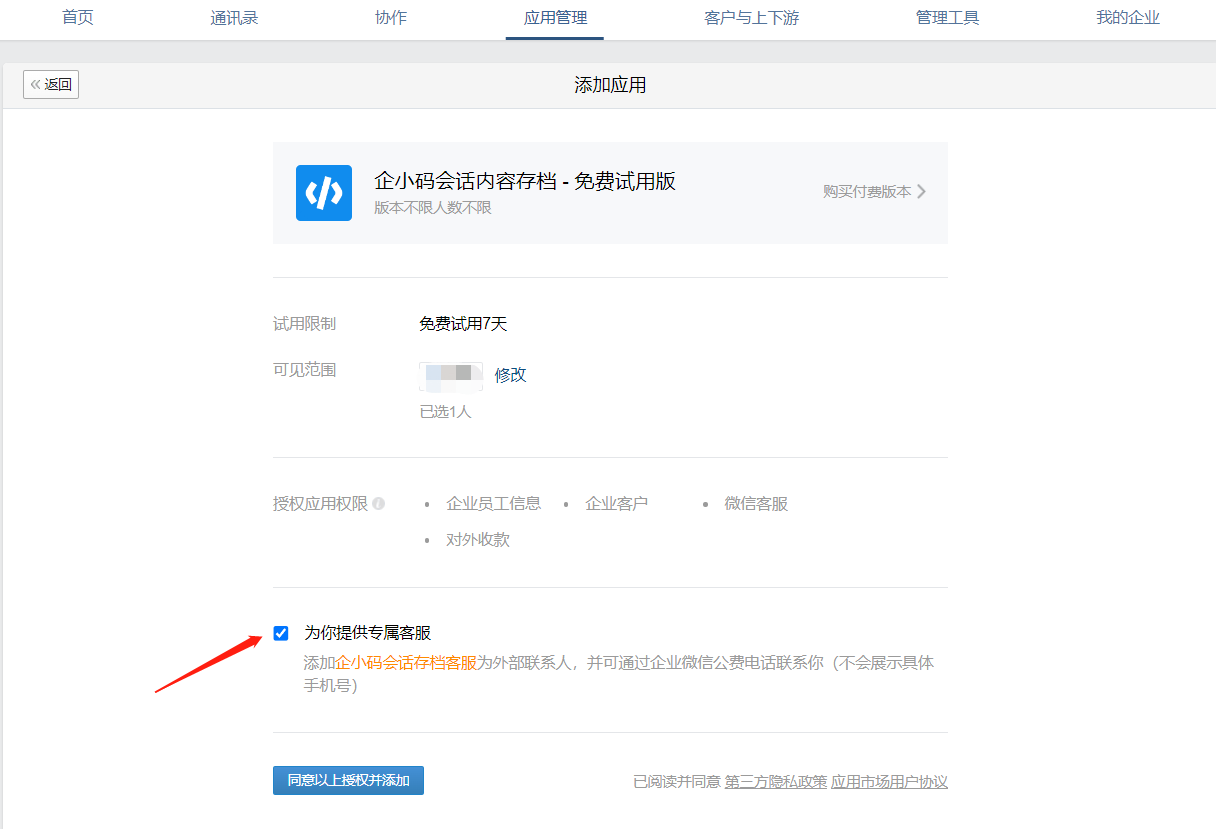Viewport: 1216px width, 829px height.
Task: Click 同意以上授权并添加 button
Action: [348, 781]
